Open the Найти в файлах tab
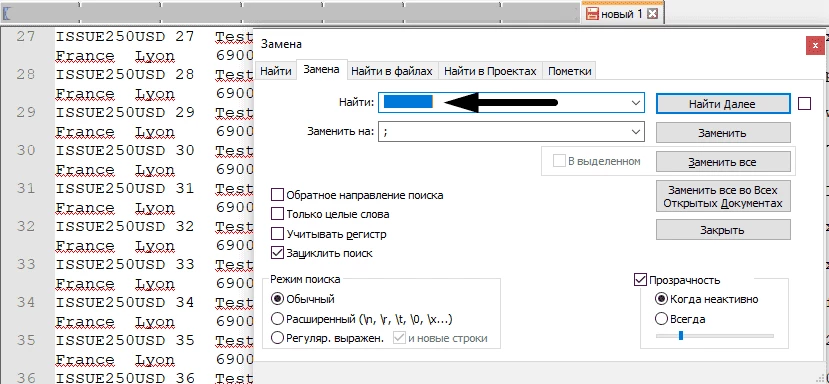 pyautogui.click(x=393, y=71)
